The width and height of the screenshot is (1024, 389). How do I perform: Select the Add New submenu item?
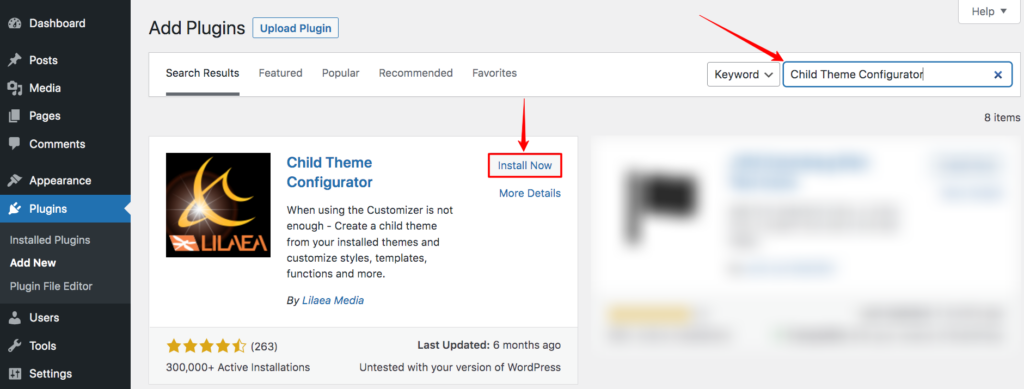(x=33, y=263)
